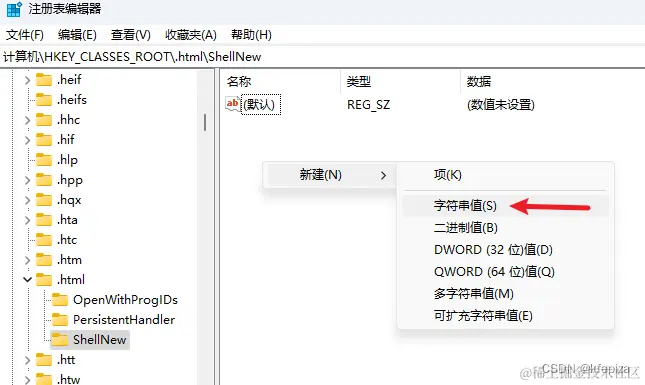Click the .hhc folder icon
The height and width of the screenshot is (385, 645).
pos(44,120)
